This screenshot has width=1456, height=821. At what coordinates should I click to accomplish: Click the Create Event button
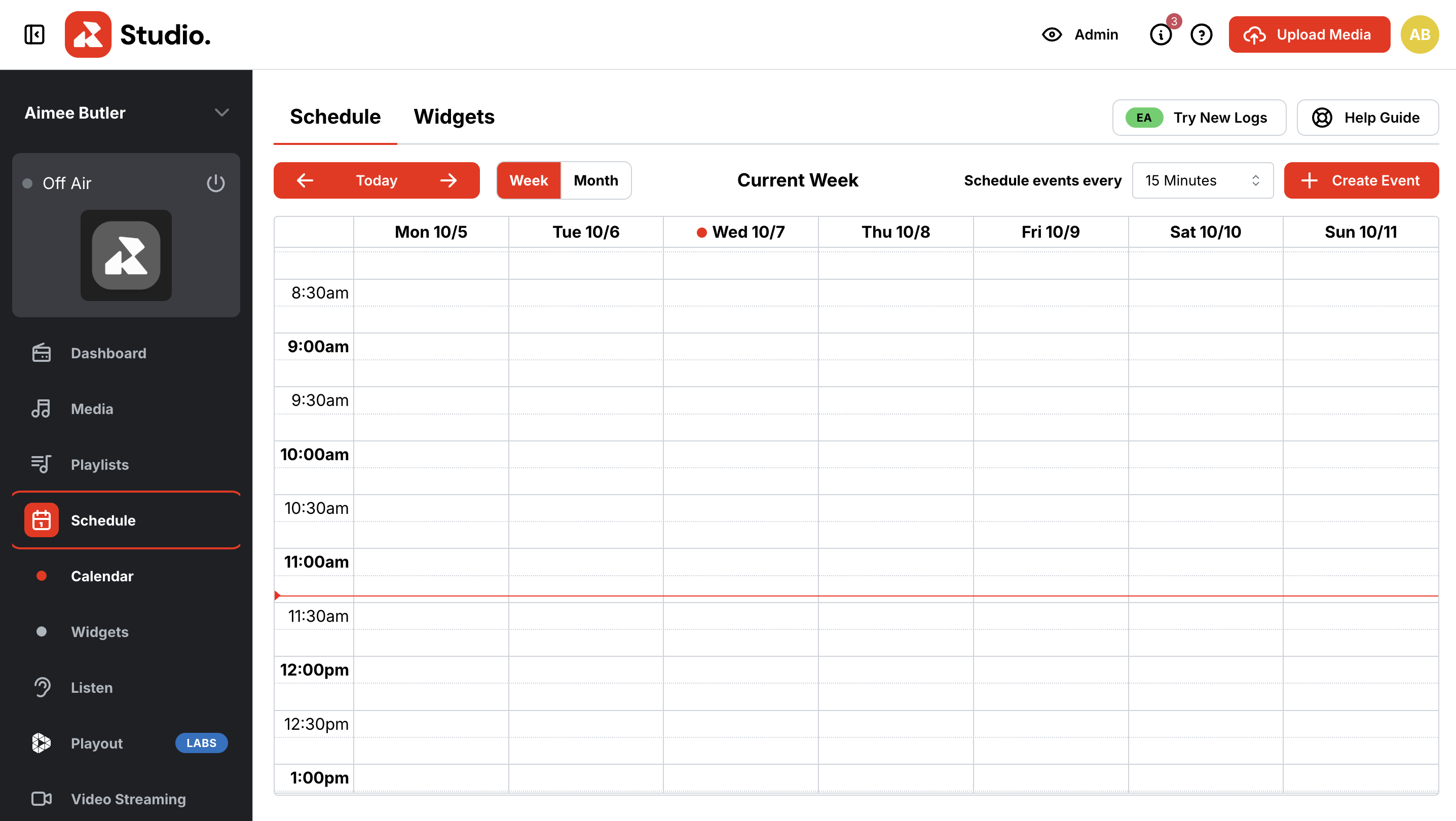1361,180
